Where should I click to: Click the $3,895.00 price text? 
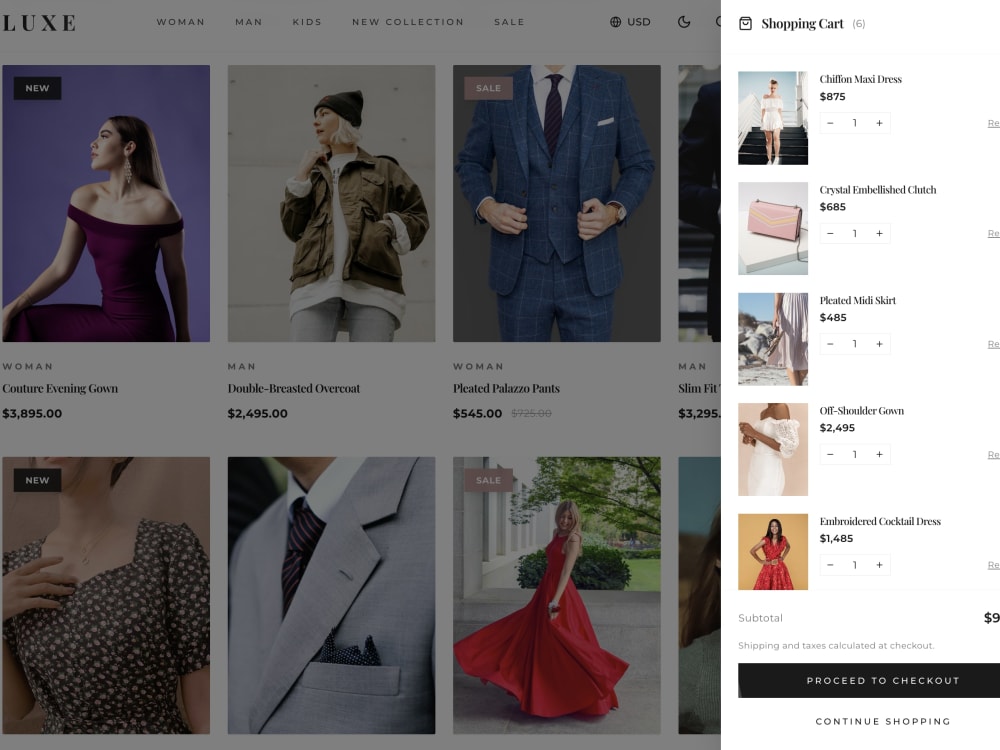tap(32, 413)
